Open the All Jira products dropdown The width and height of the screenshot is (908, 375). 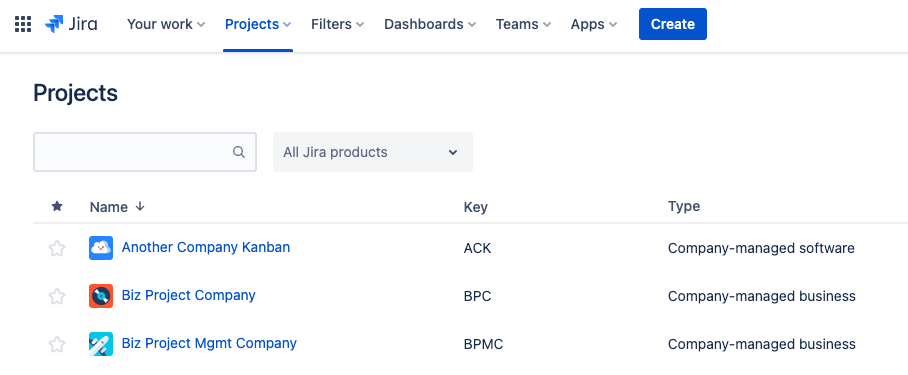[x=373, y=152]
